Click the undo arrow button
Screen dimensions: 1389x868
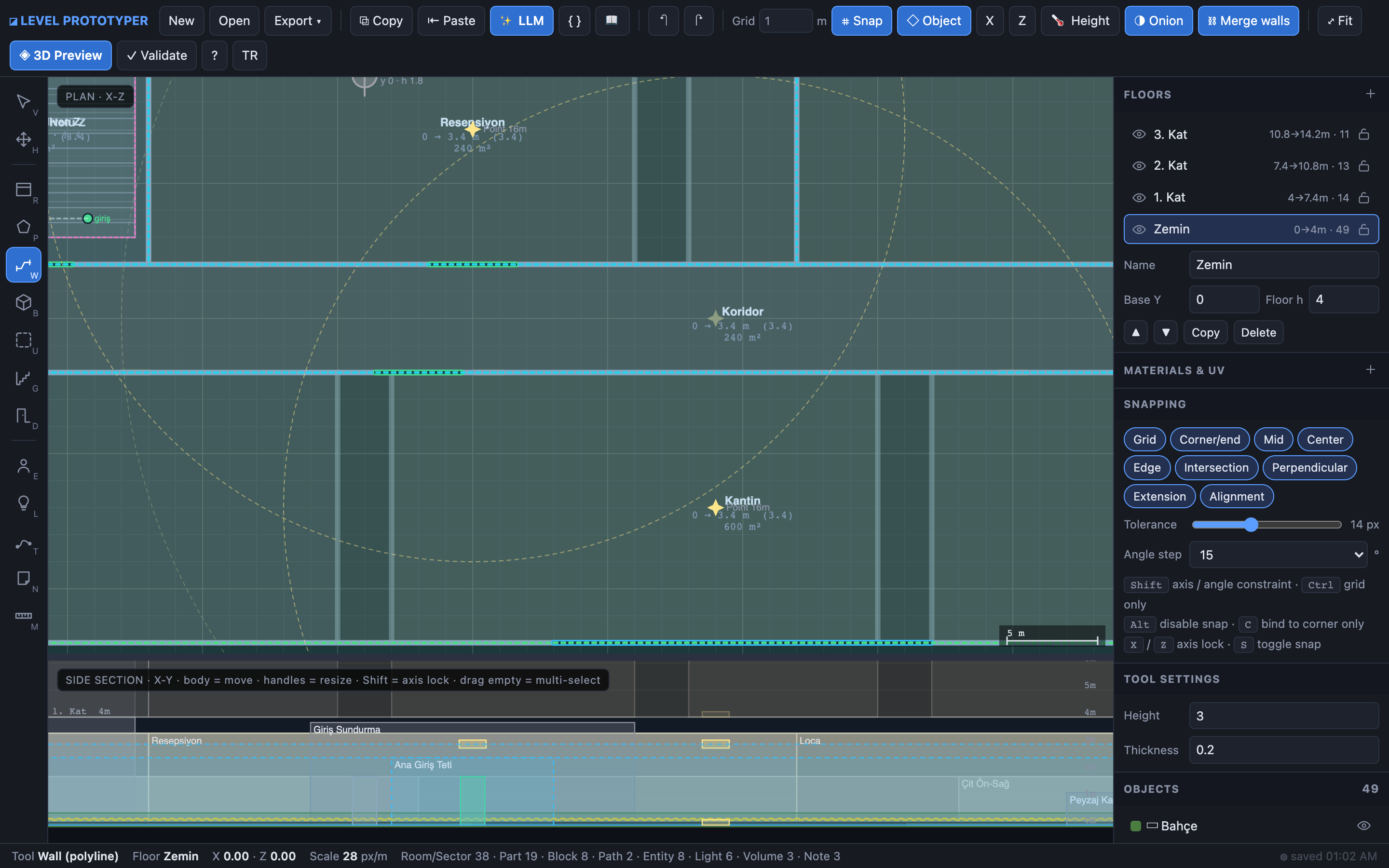coord(663,21)
